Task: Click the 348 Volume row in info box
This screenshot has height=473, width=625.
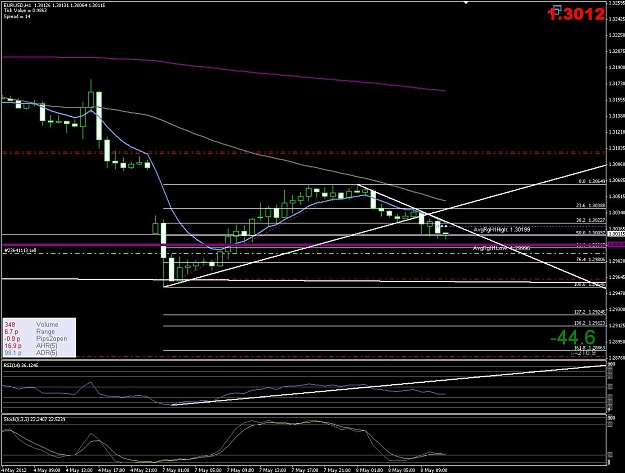Action: coord(31,324)
